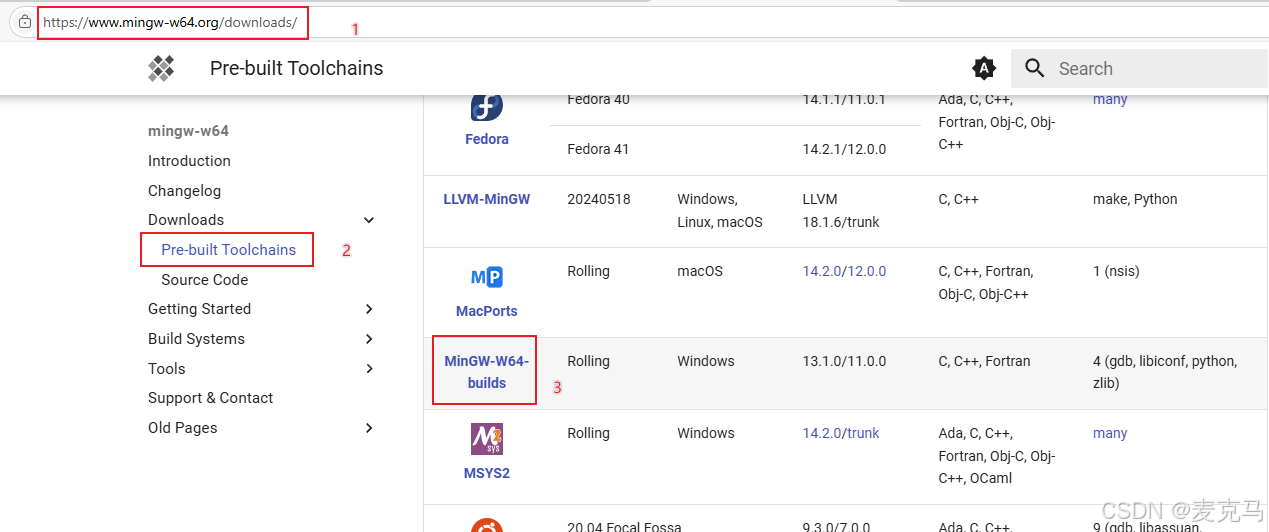Click the 'many' link in Fedora row
This screenshot has width=1269, height=532.
point(1110,99)
